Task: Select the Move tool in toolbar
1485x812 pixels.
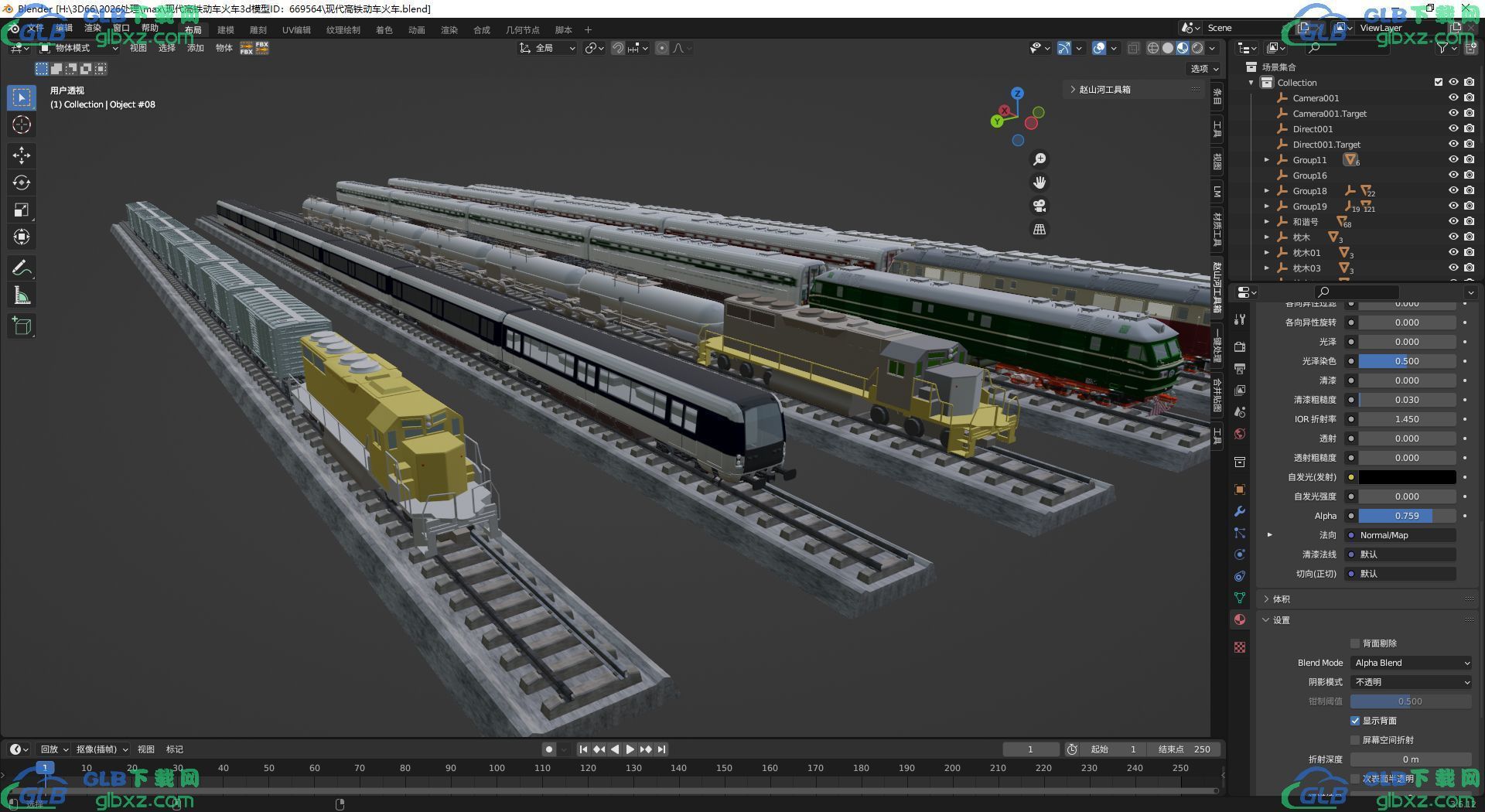Action: (x=22, y=155)
